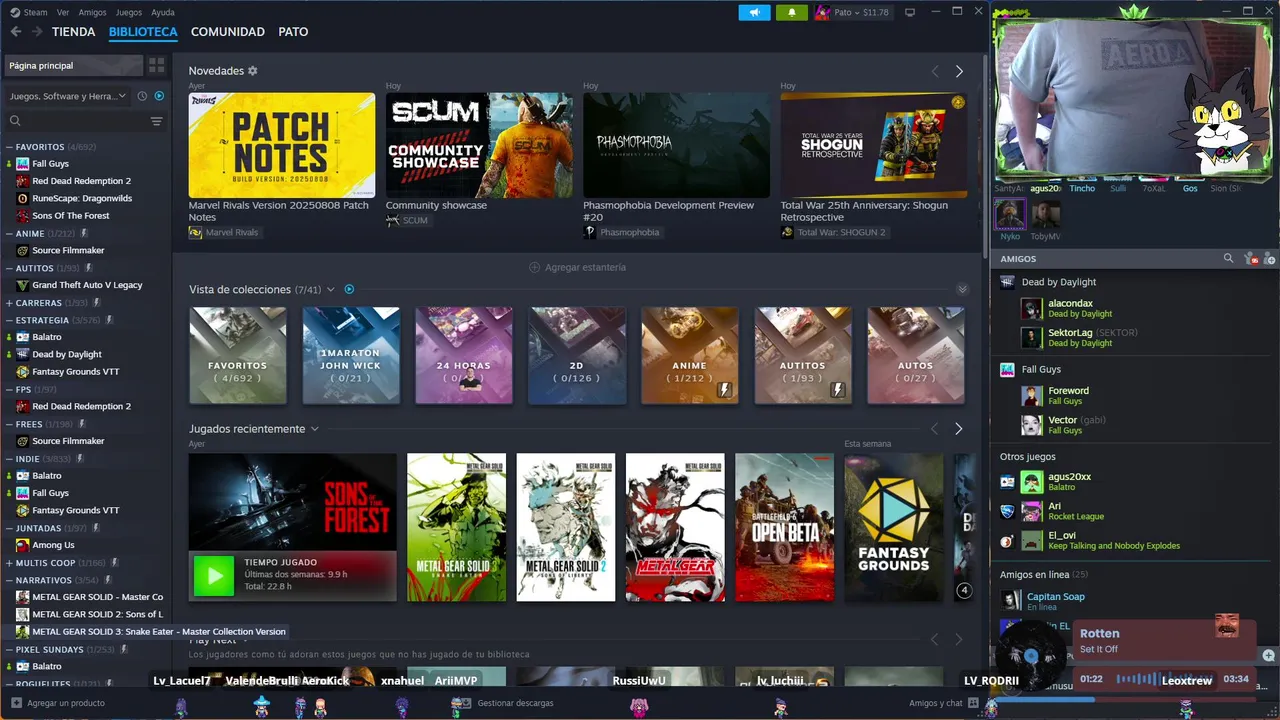Open the Ayuda menu
1280x720 pixels.
[162, 12]
